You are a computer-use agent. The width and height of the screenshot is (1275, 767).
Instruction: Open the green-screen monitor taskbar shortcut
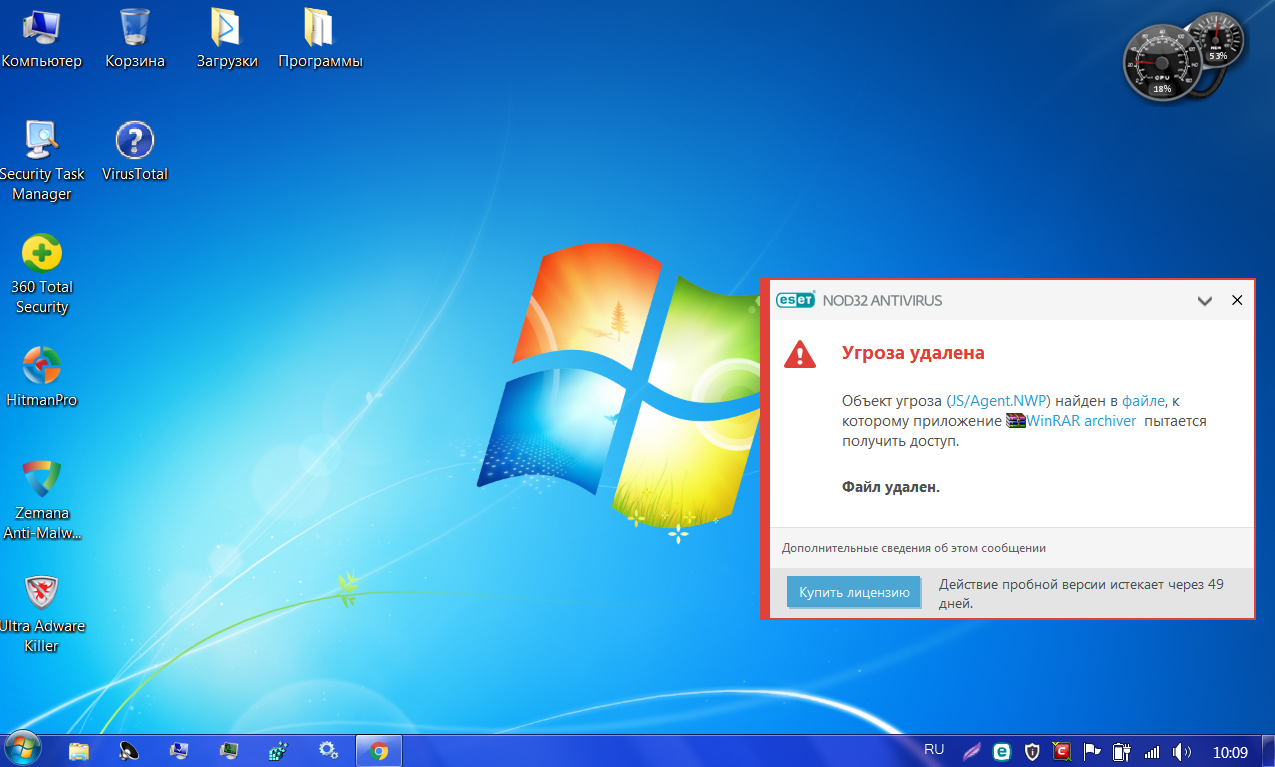tap(229, 750)
